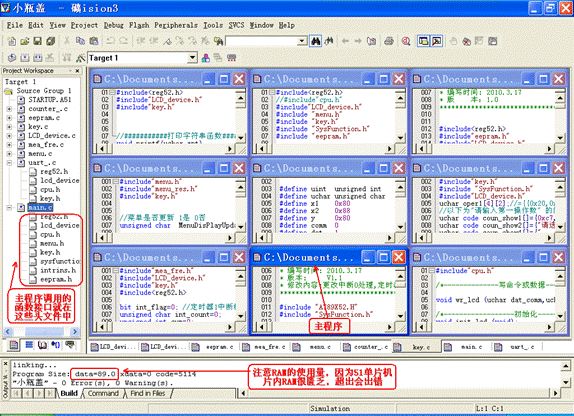Click Project Workspace horizontal scroll left arrow
574x416 pixels.
tap(8, 332)
